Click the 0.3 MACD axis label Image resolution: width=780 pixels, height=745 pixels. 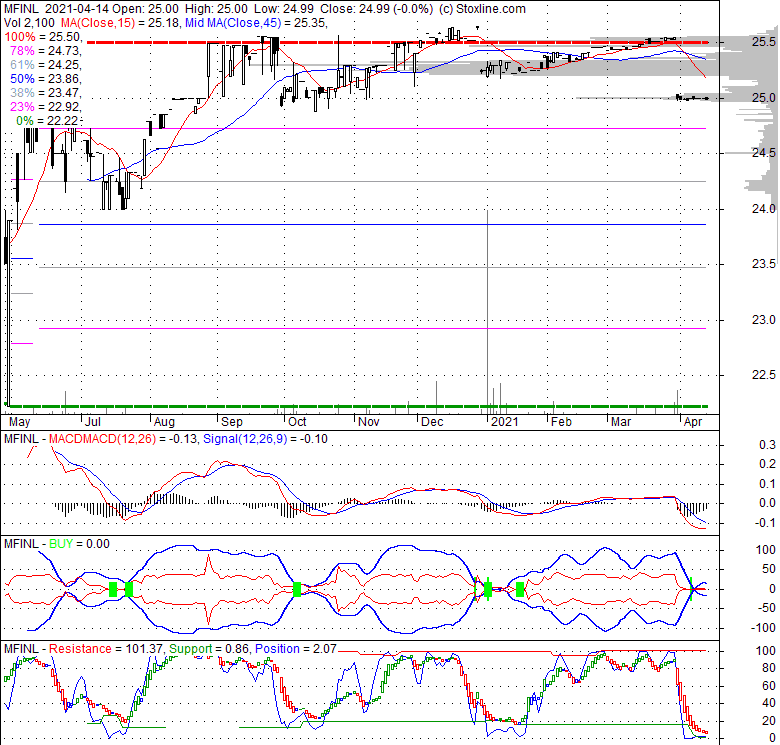pyautogui.click(x=768, y=445)
